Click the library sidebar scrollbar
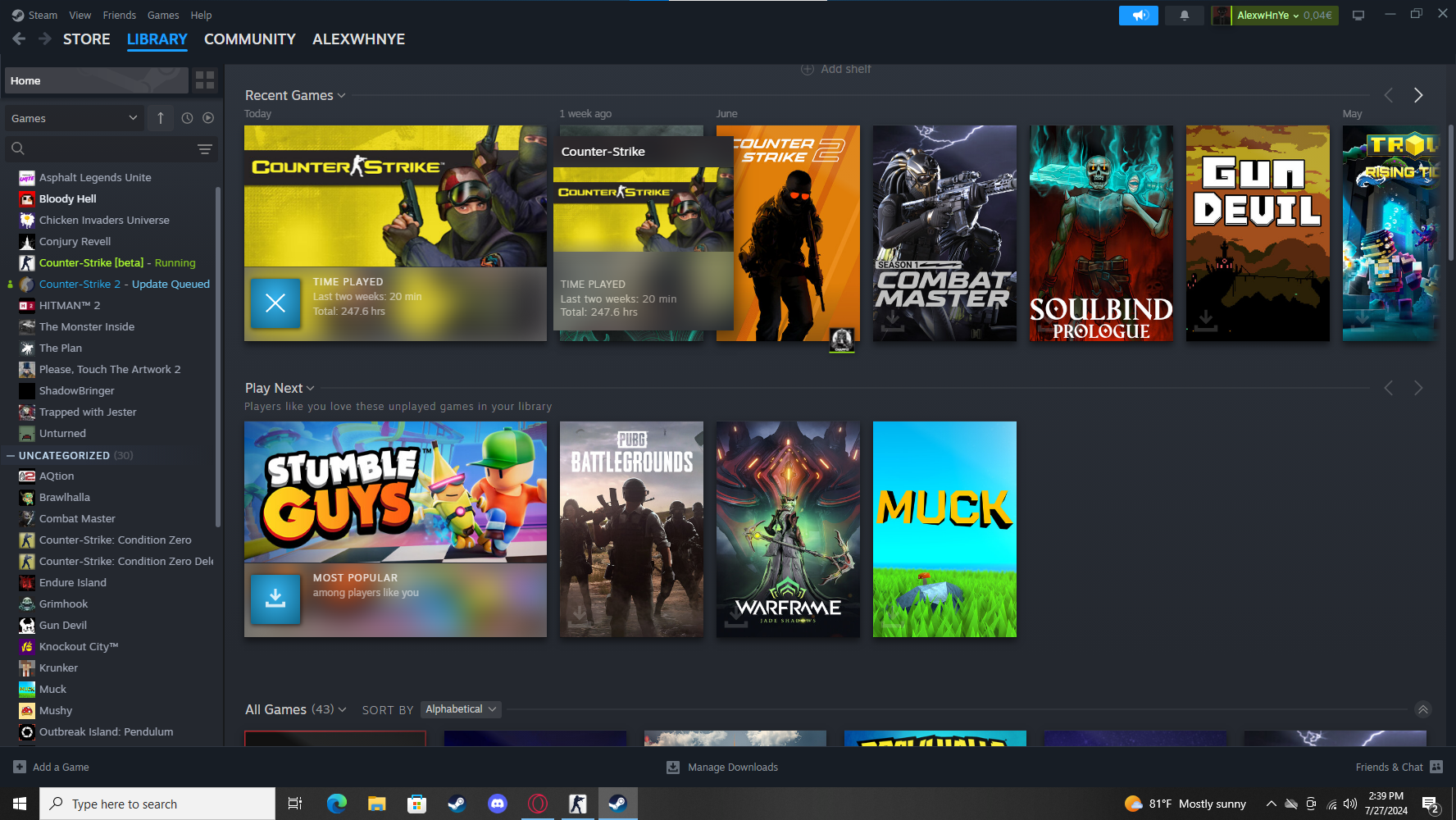Screen dimensions: 1456x820 pyautogui.click(x=217, y=357)
